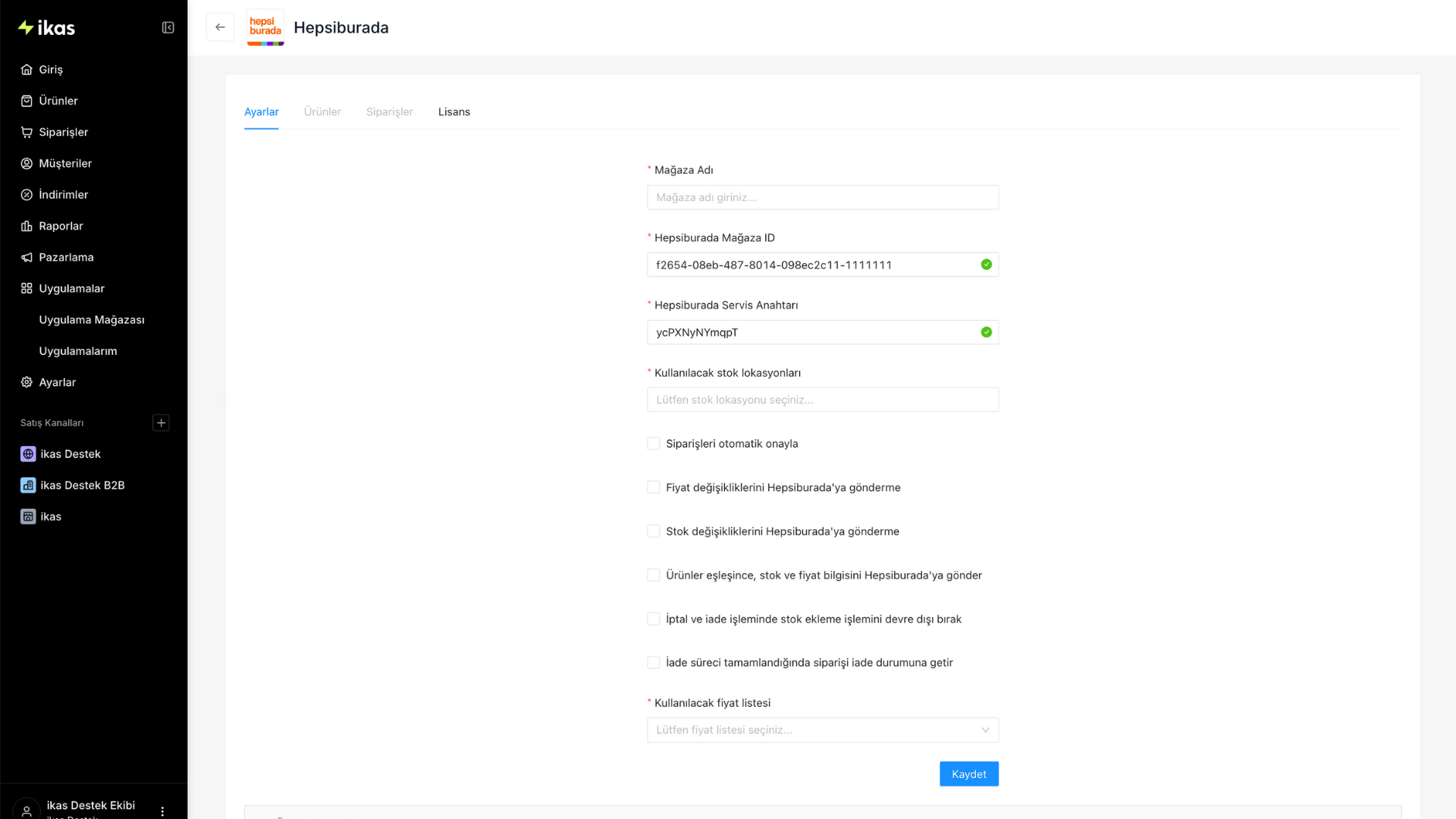
Task: Check Ürünler eşleşince stok ve fiyat gönder
Action: click(654, 576)
